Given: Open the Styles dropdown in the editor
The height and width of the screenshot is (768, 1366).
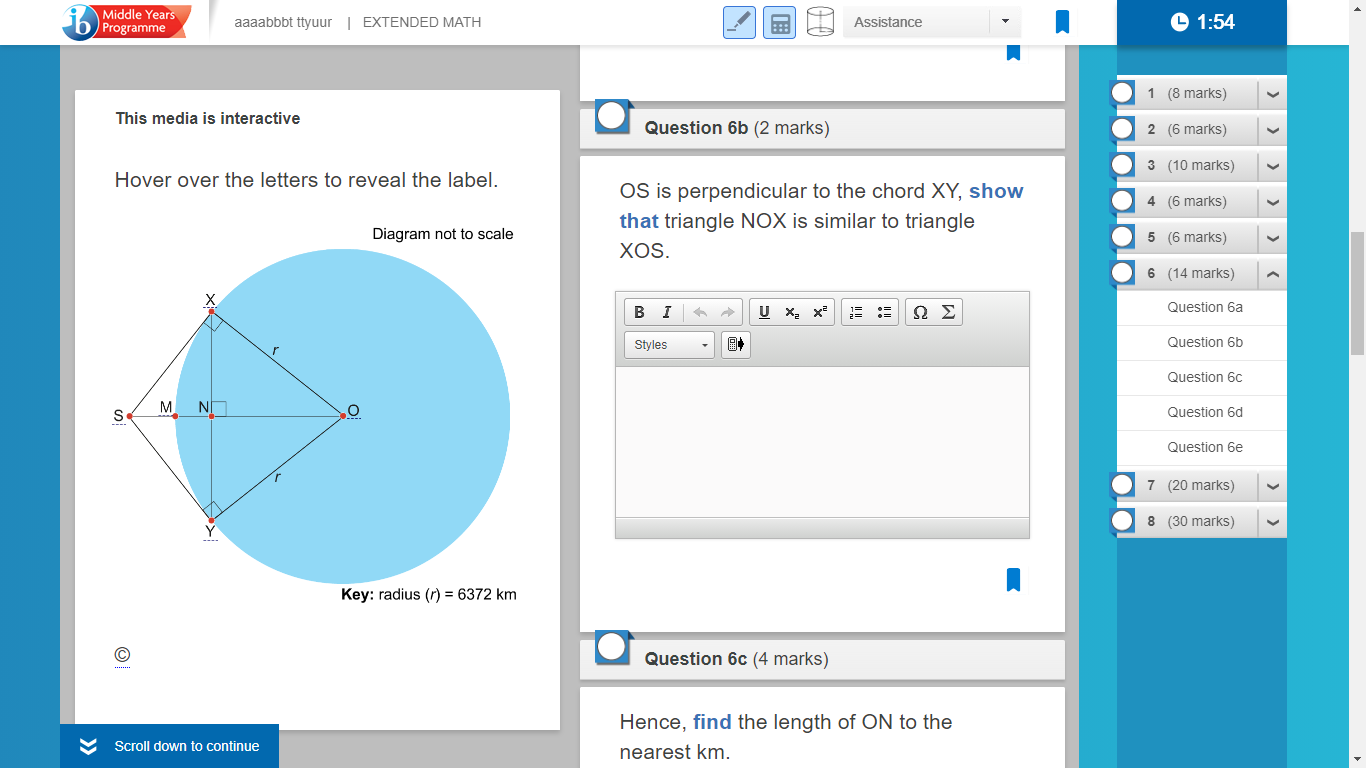Looking at the screenshot, I should point(670,345).
